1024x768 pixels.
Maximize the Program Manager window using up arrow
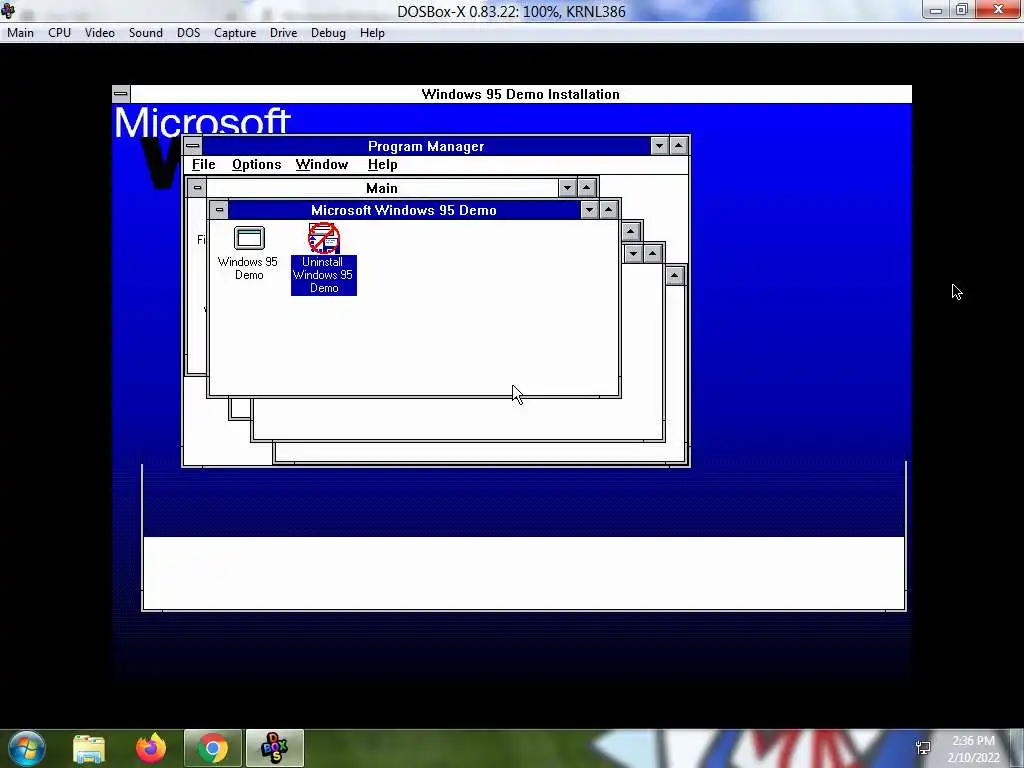tap(679, 146)
